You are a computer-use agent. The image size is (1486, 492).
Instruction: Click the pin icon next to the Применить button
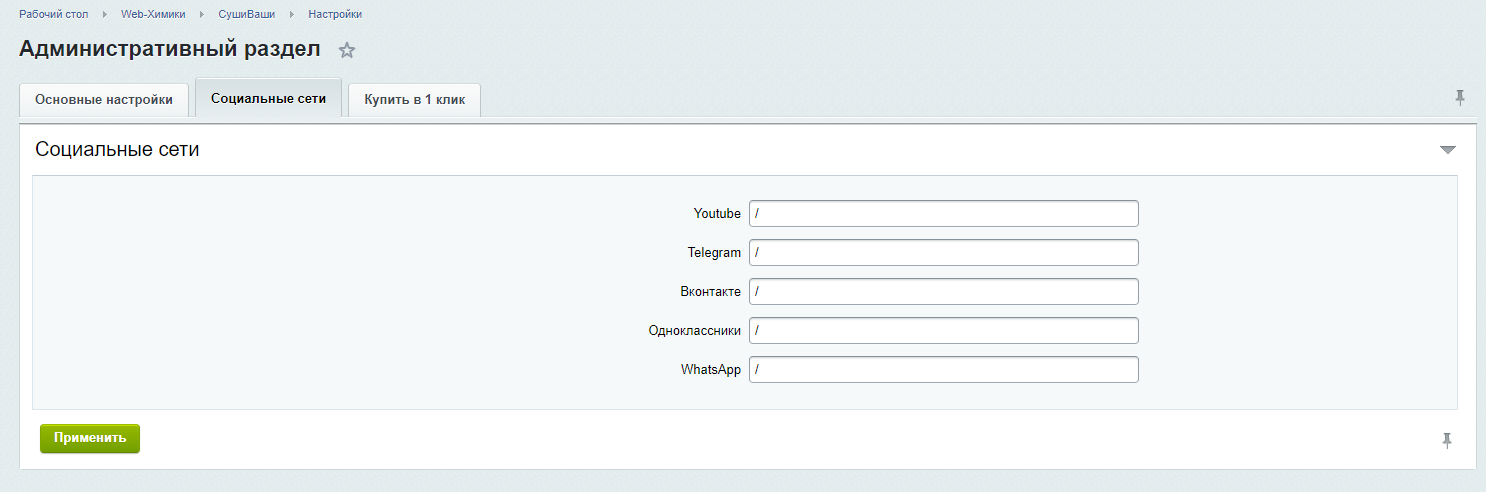[x=1446, y=440]
